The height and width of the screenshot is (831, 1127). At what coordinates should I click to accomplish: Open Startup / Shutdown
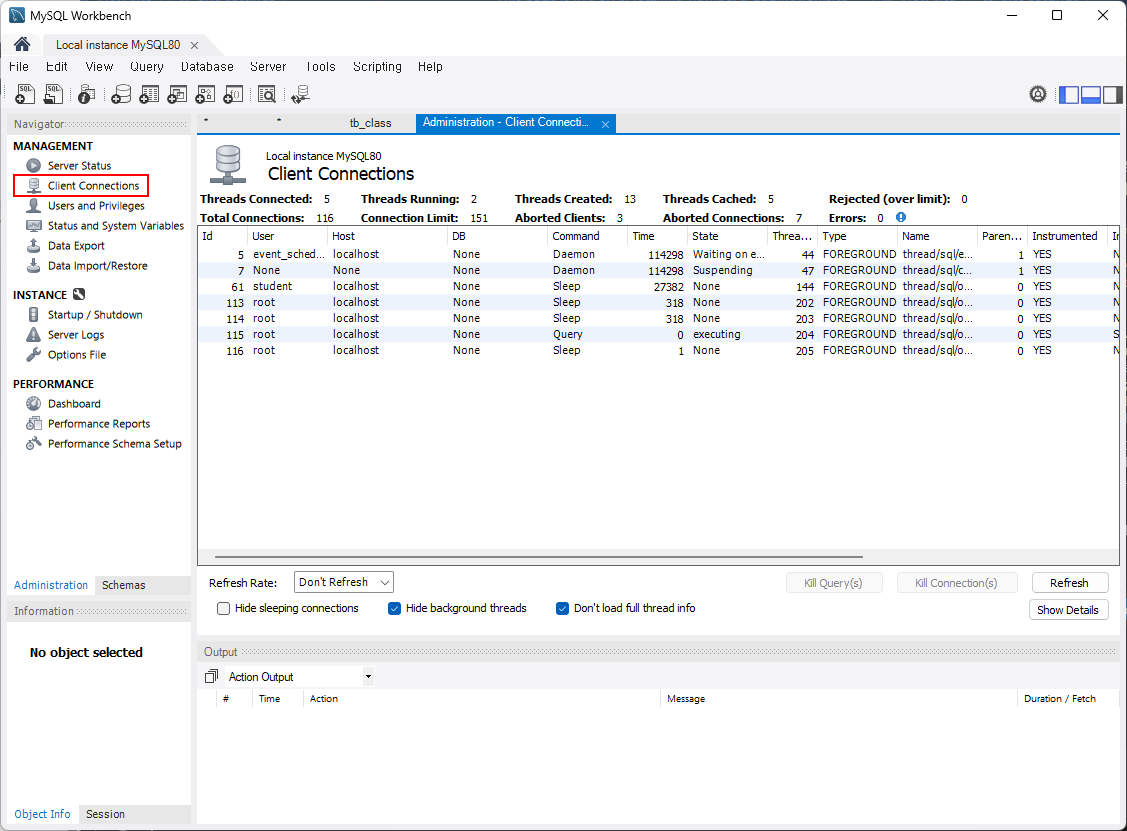coord(95,315)
